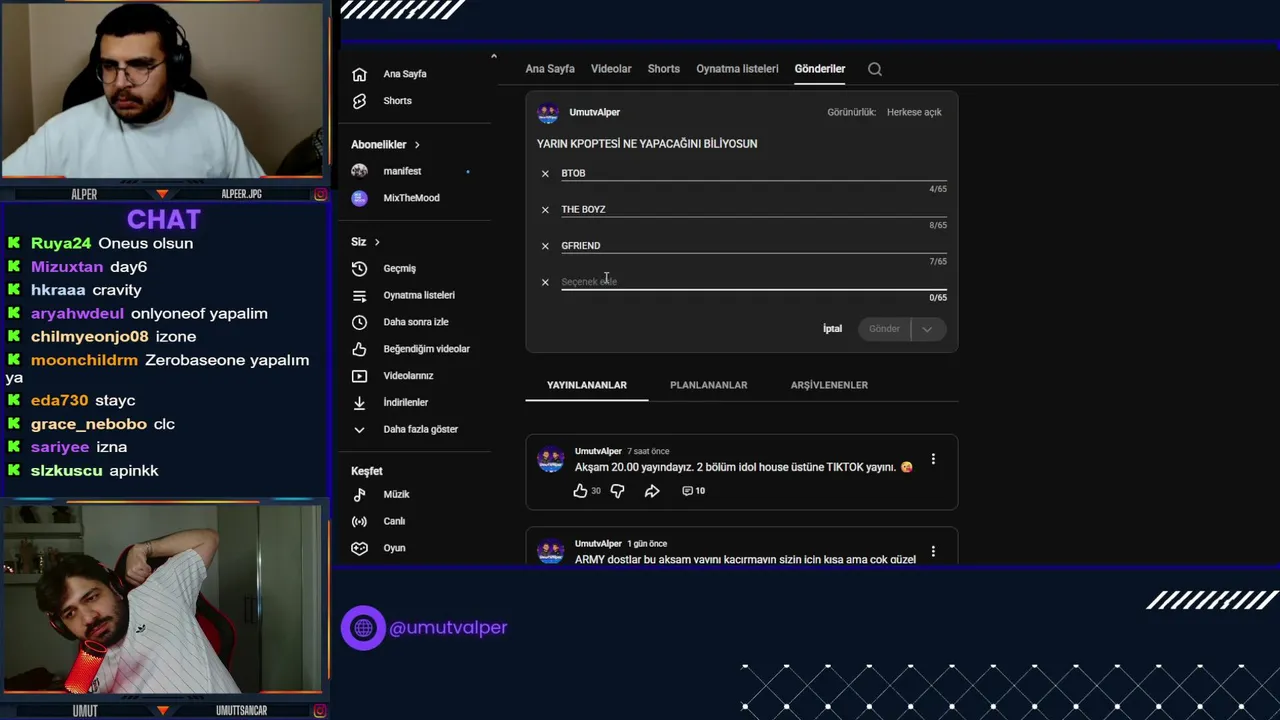Open options menu for Akşam 20.00 post
This screenshot has width=1280, height=720.
pos(933,459)
